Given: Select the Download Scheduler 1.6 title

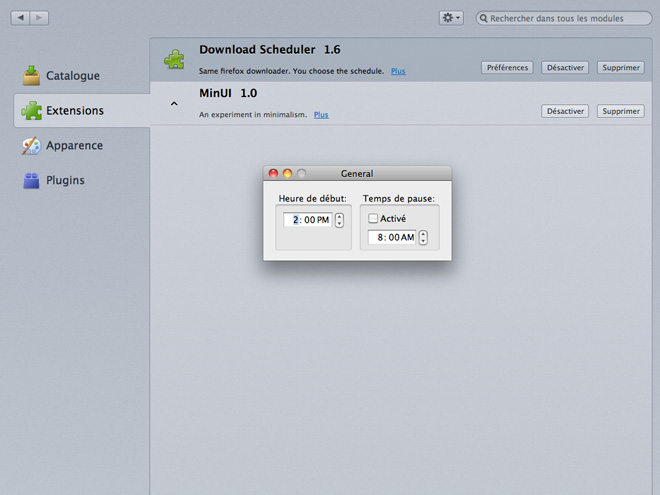Looking at the screenshot, I should [270, 50].
